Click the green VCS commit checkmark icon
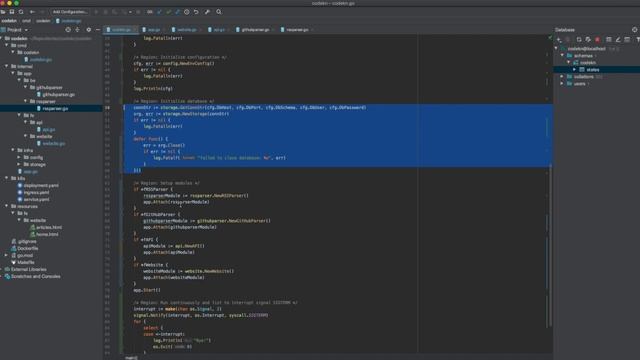Viewport: 640px width, 360px height. click(x=169, y=12)
